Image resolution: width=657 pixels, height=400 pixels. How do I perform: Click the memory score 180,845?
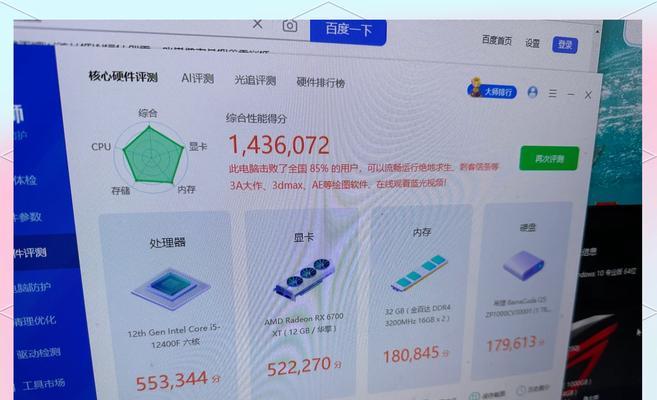point(411,355)
